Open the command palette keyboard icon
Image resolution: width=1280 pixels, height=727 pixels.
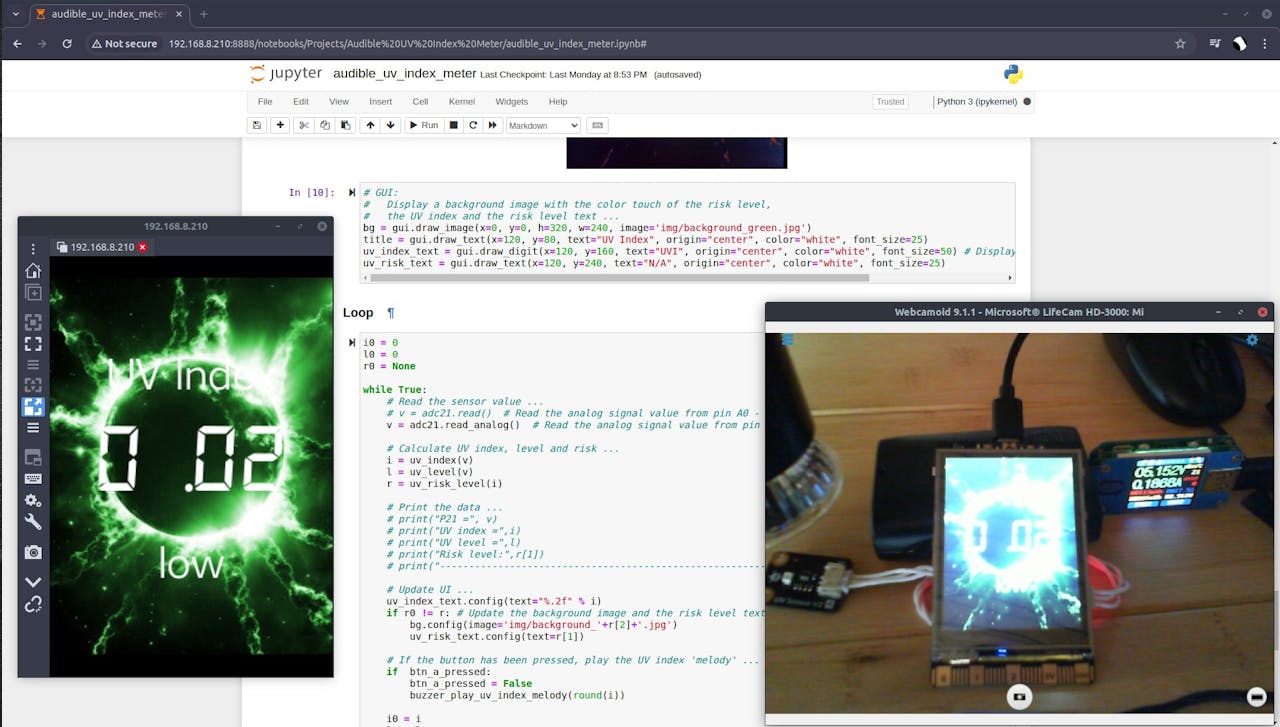coord(598,125)
